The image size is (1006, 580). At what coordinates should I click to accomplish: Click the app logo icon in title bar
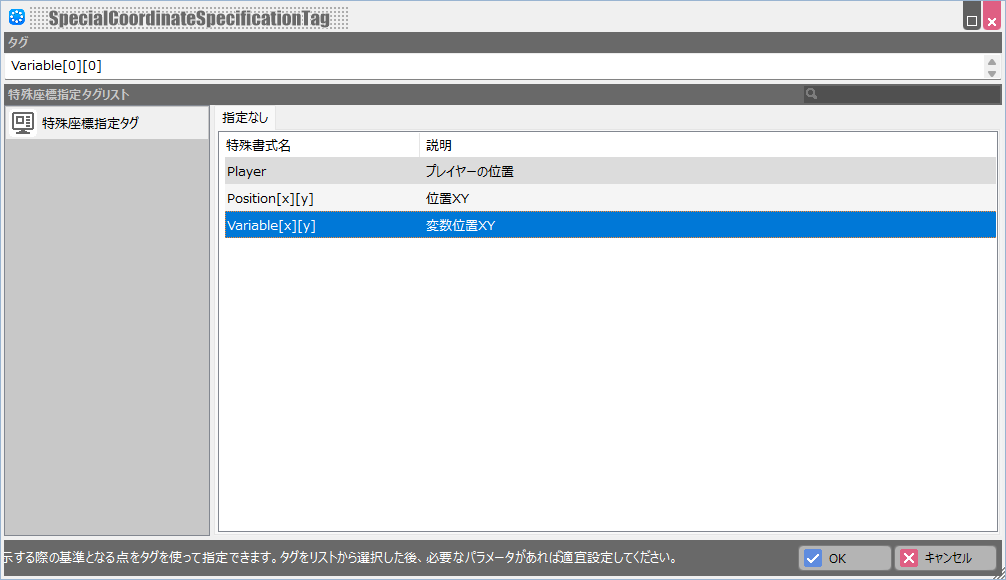[16, 17]
